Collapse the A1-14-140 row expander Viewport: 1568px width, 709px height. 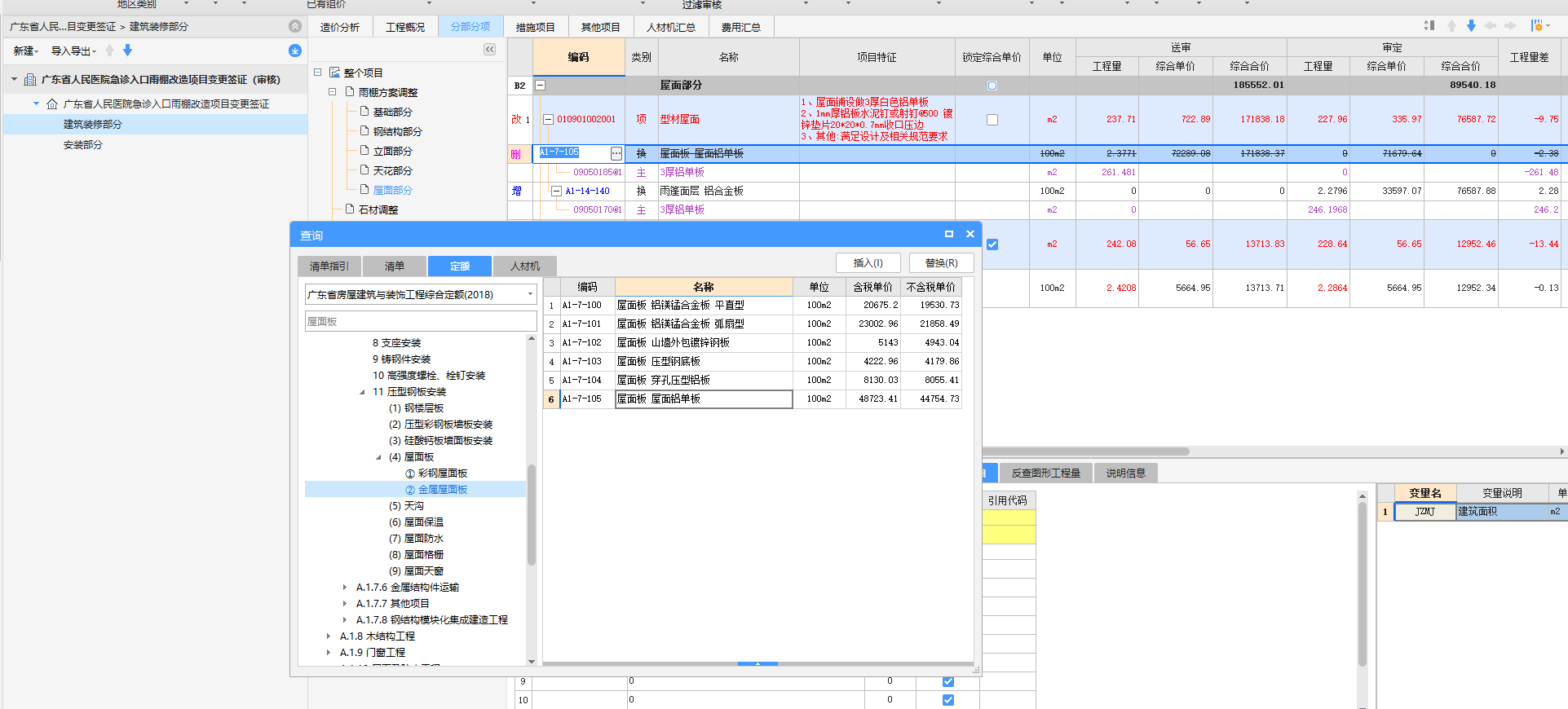point(556,192)
